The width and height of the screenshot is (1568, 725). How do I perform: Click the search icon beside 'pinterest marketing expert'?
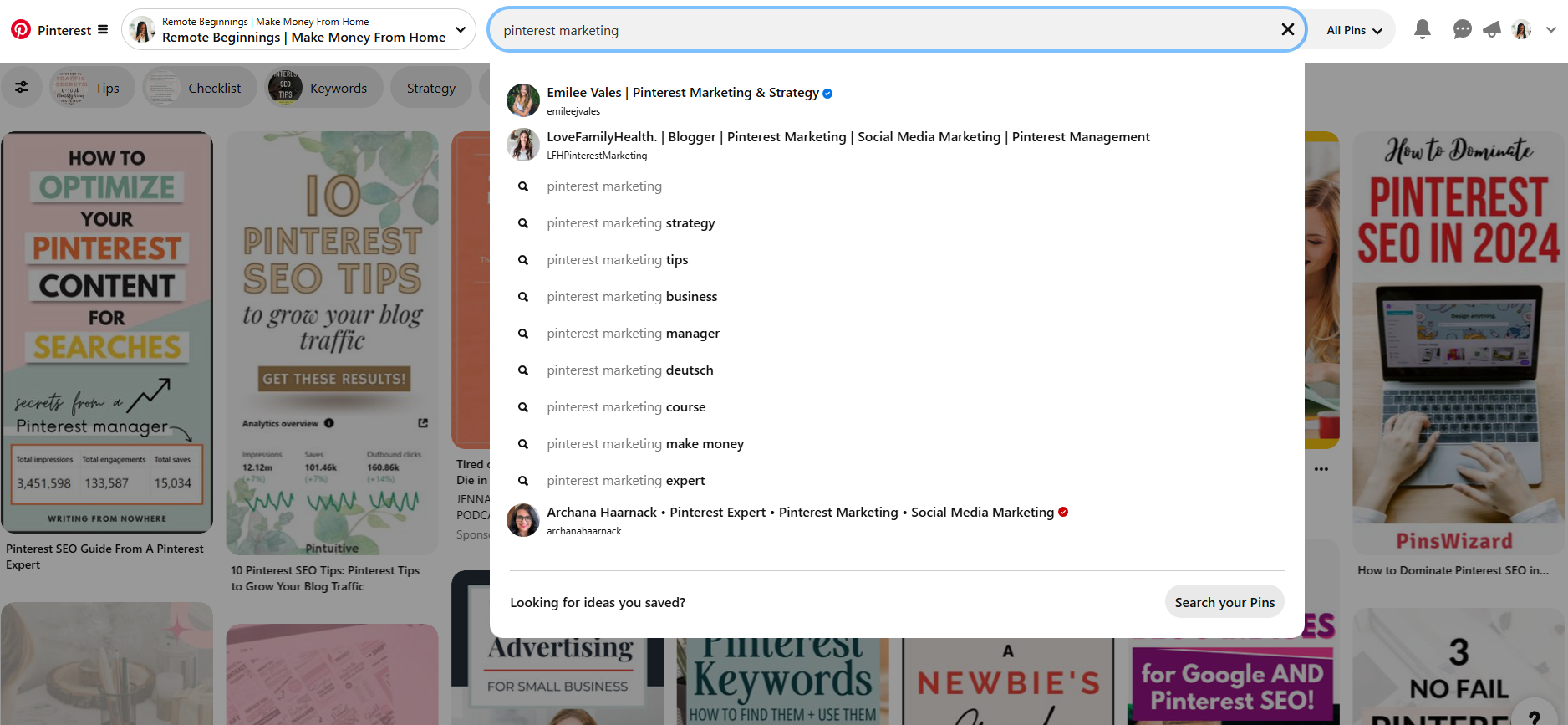pyautogui.click(x=523, y=481)
